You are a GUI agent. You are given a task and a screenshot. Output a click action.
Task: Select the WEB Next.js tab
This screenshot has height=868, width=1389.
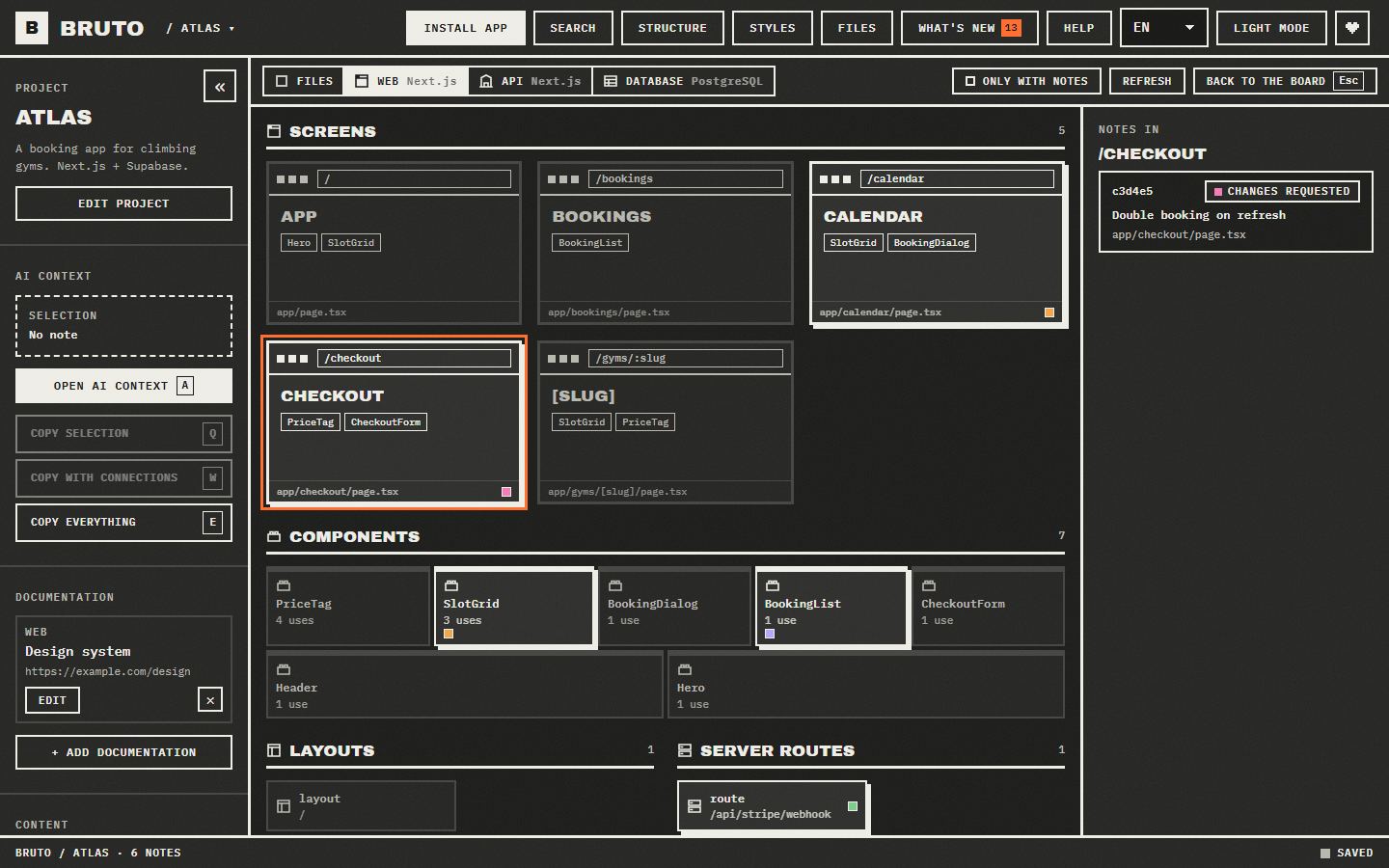coord(406,81)
